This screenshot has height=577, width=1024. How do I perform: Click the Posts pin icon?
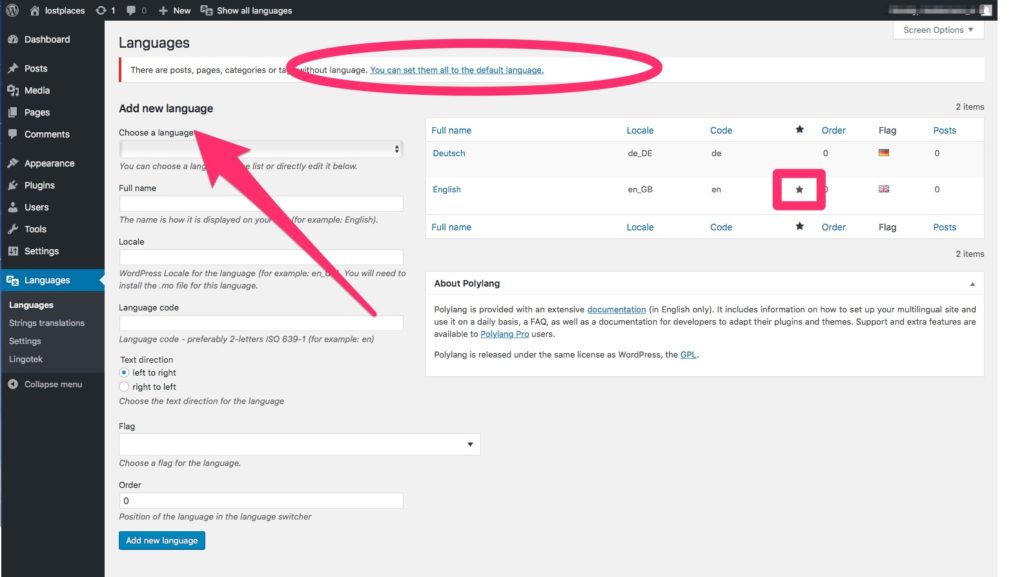(x=13, y=68)
